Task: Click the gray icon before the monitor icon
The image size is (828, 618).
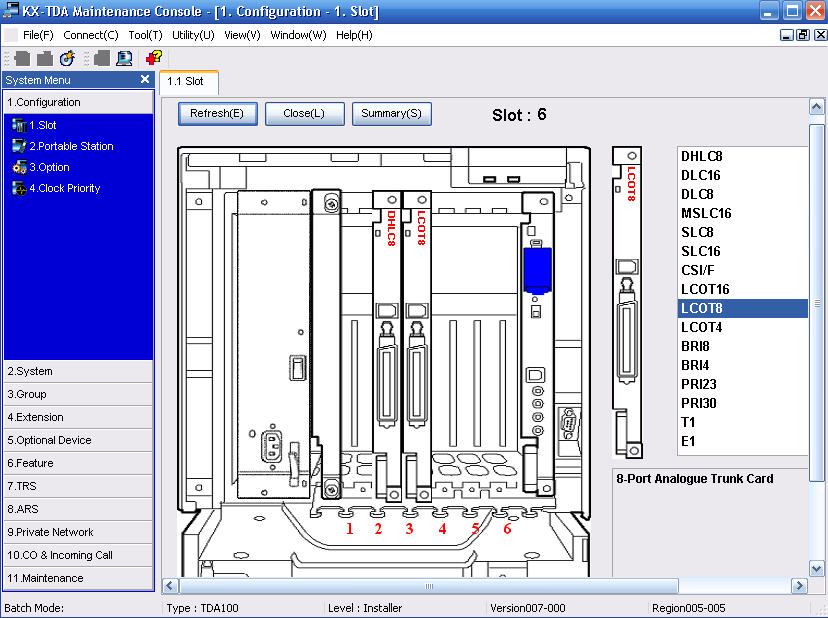Action: [x=102, y=58]
